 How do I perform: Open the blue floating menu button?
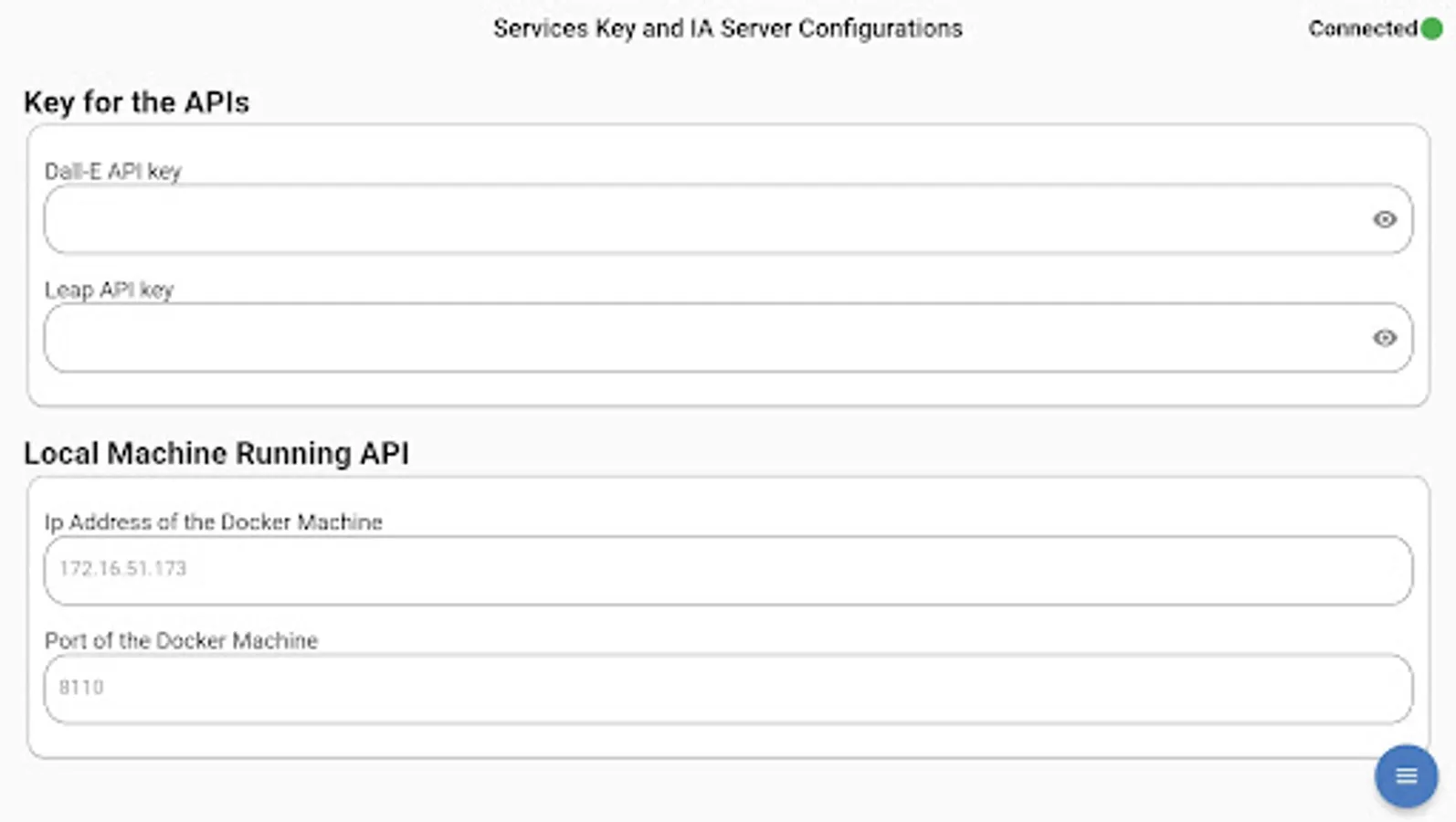(1406, 776)
